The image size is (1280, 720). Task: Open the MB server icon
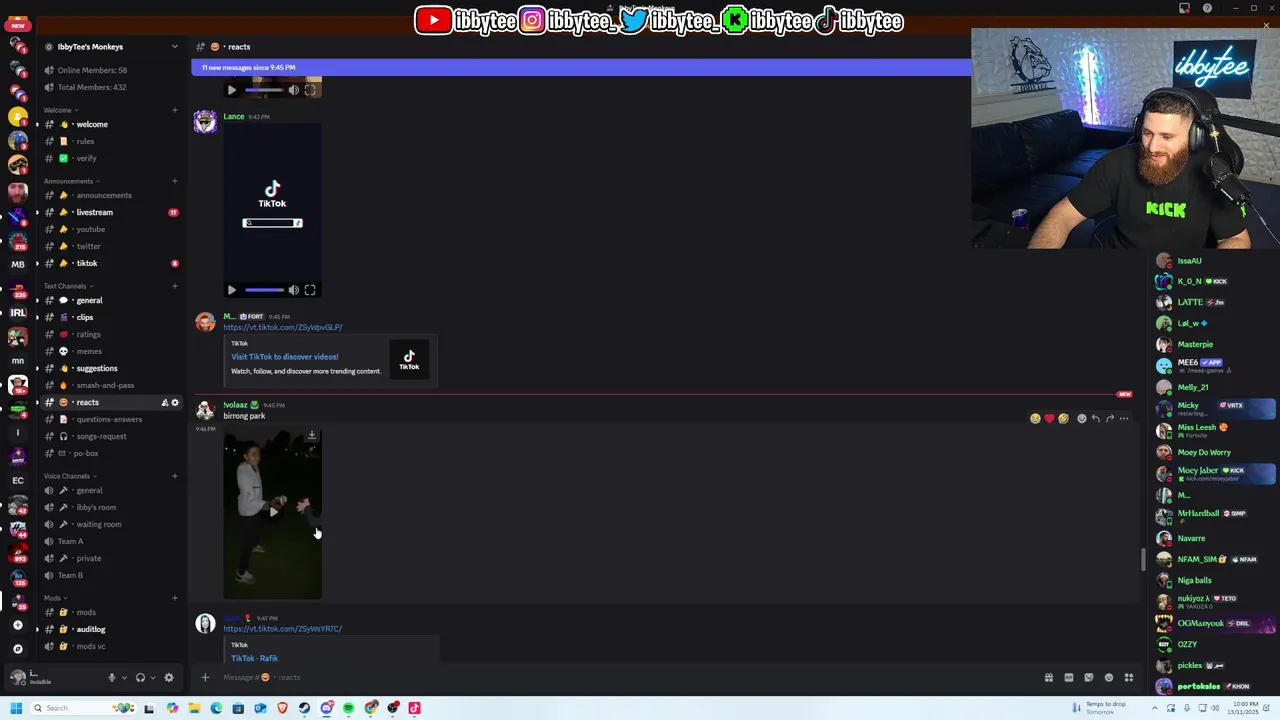17,264
